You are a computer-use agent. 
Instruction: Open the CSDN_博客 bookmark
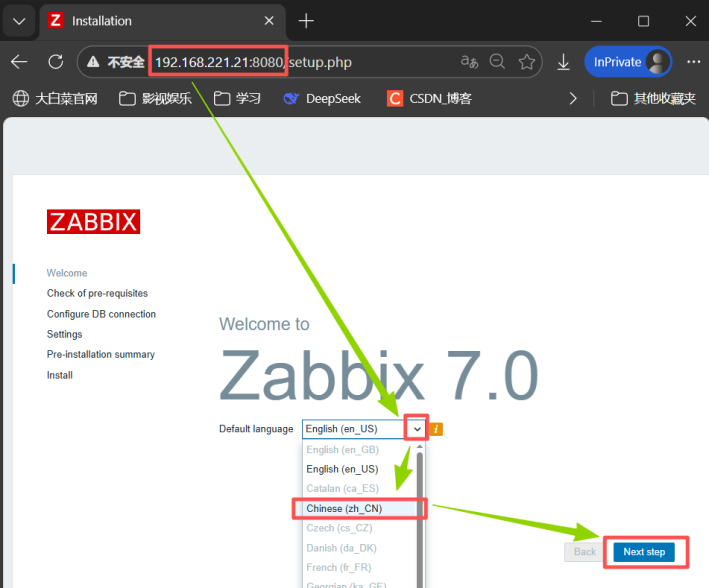click(429, 98)
